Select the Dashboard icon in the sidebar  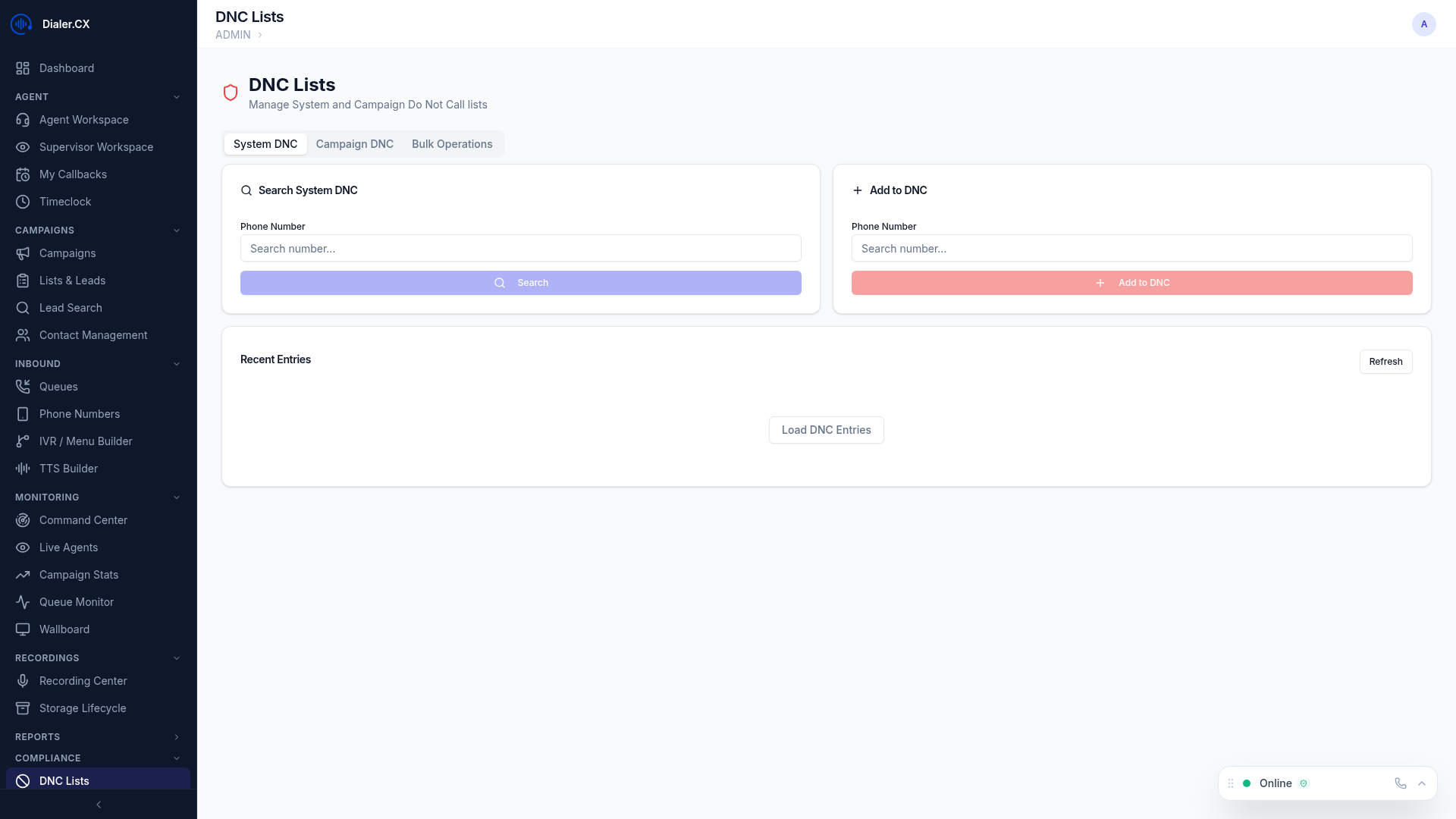[x=23, y=68]
